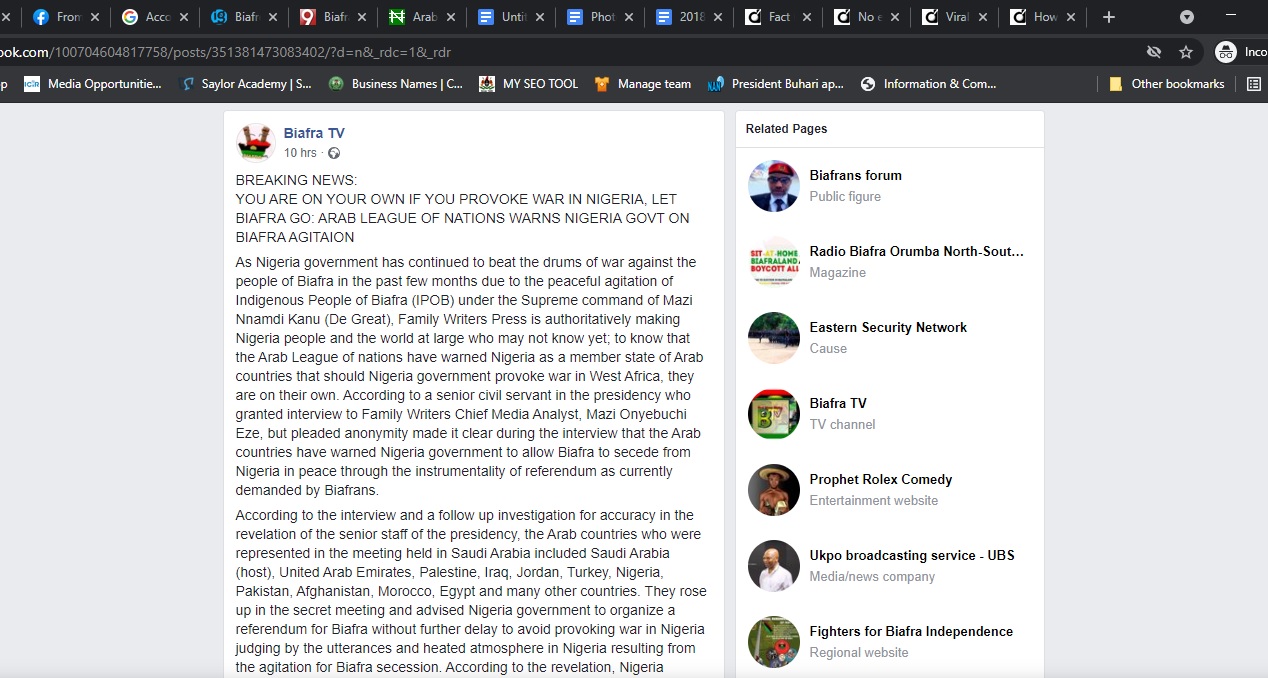Click the address bar URL

pyautogui.click(x=226, y=52)
